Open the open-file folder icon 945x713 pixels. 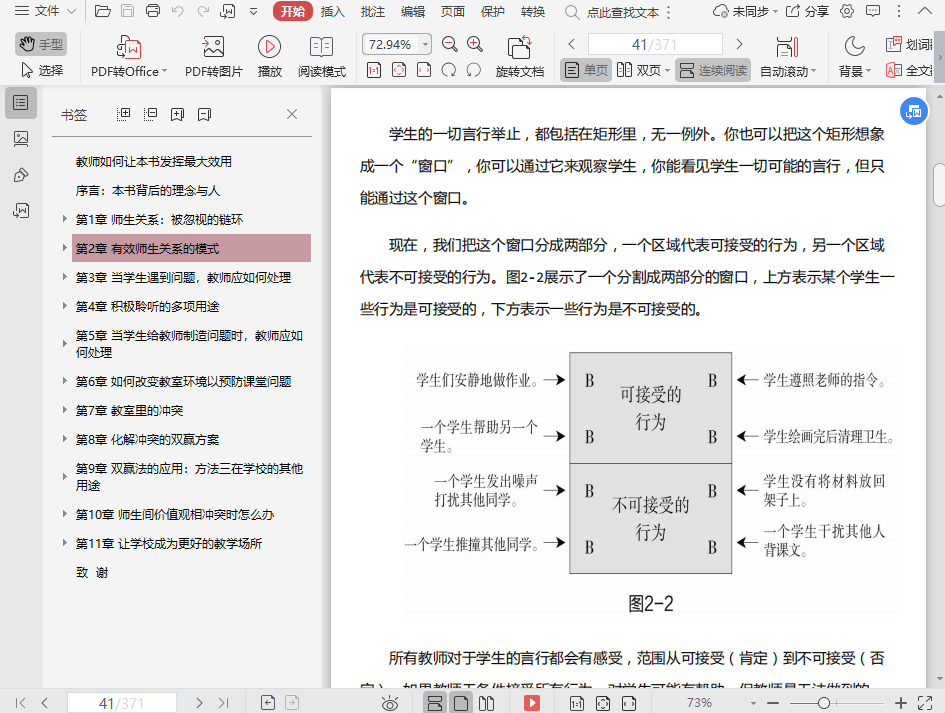click(x=103, y=11)
